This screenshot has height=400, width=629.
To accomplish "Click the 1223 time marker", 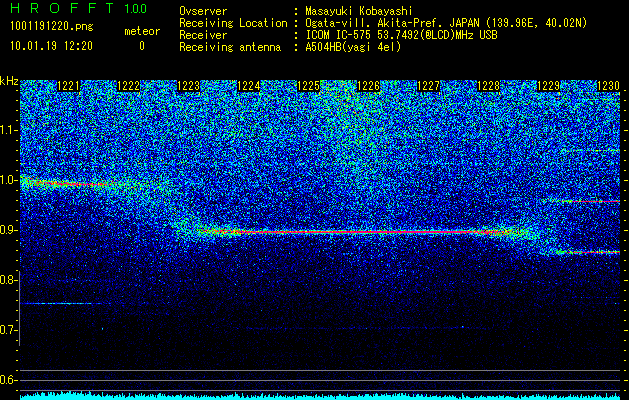I will (x=189, y=86).
